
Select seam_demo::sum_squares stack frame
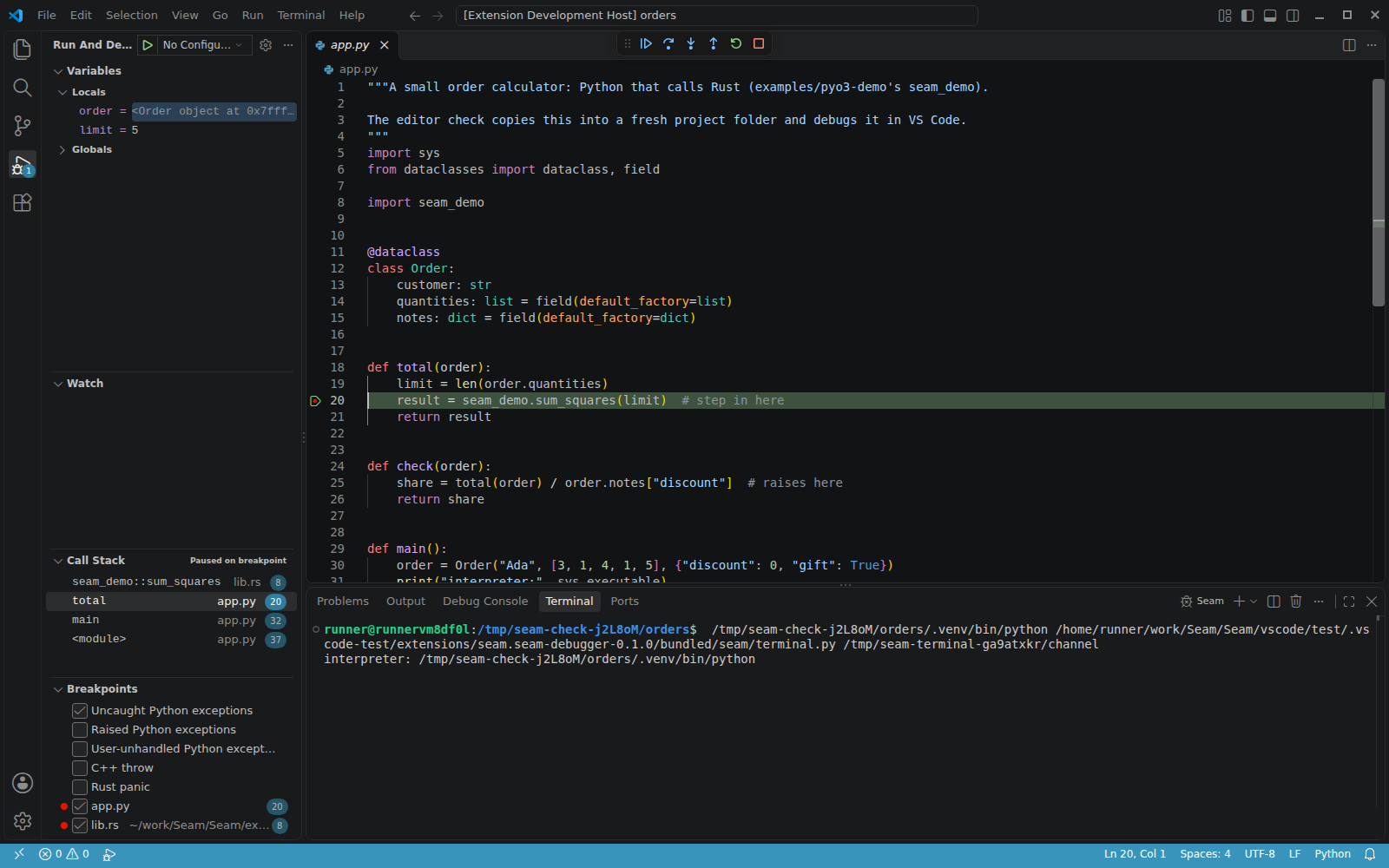[172, 582]
